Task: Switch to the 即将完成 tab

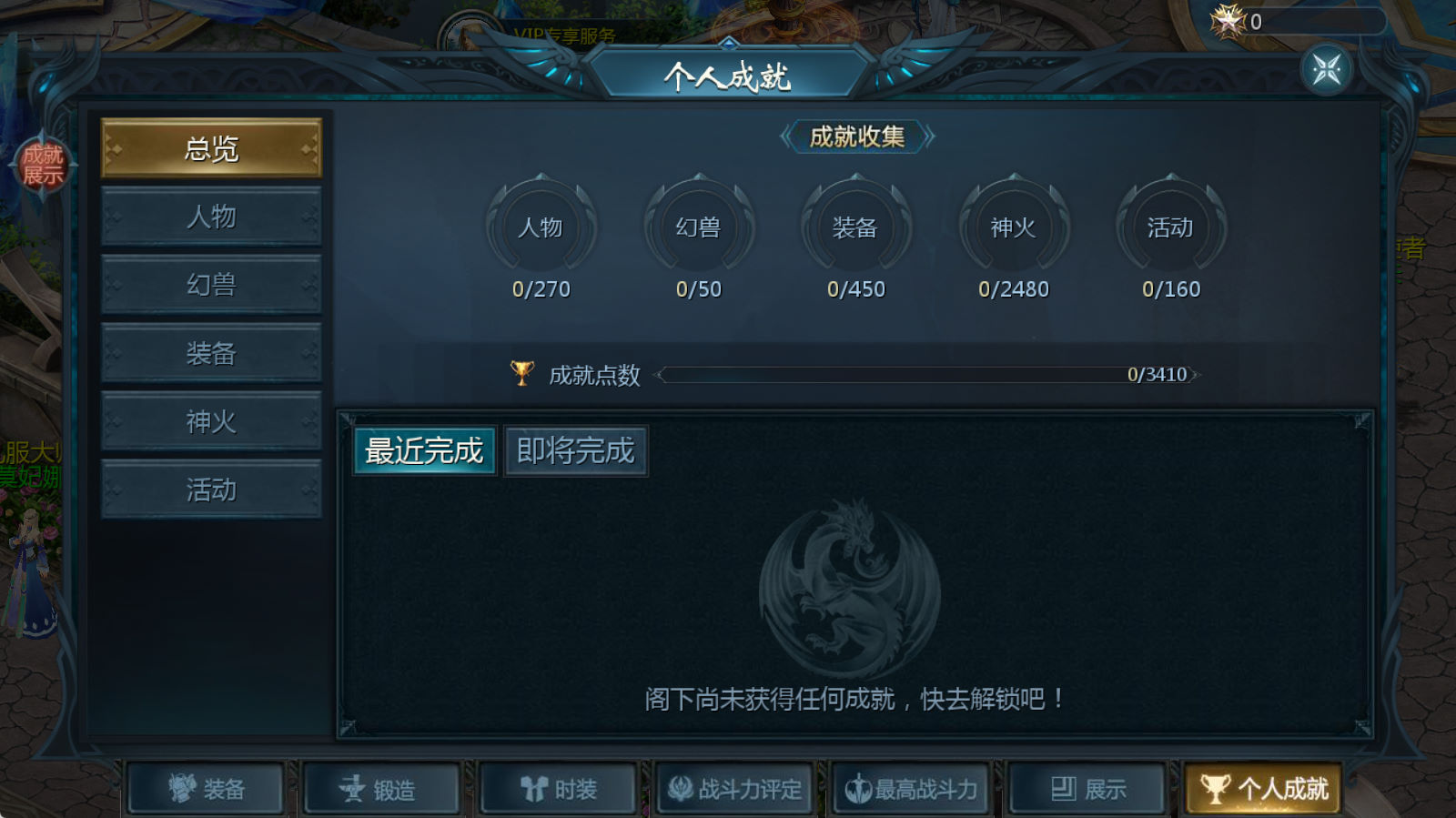Action: tap(575, 451)
